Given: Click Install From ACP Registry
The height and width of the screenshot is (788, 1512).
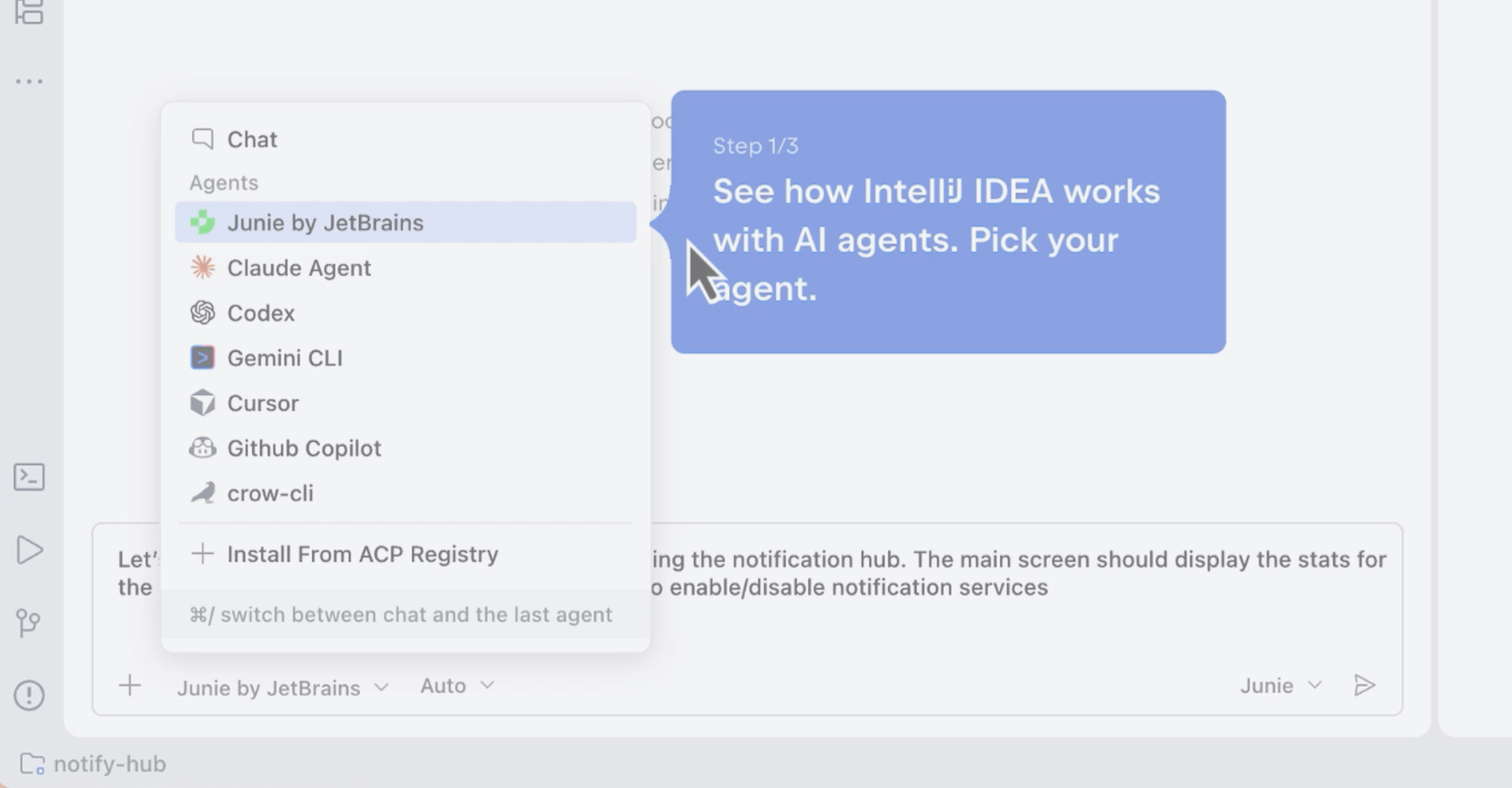Looking at the screenshot, I should coord(406,554).
